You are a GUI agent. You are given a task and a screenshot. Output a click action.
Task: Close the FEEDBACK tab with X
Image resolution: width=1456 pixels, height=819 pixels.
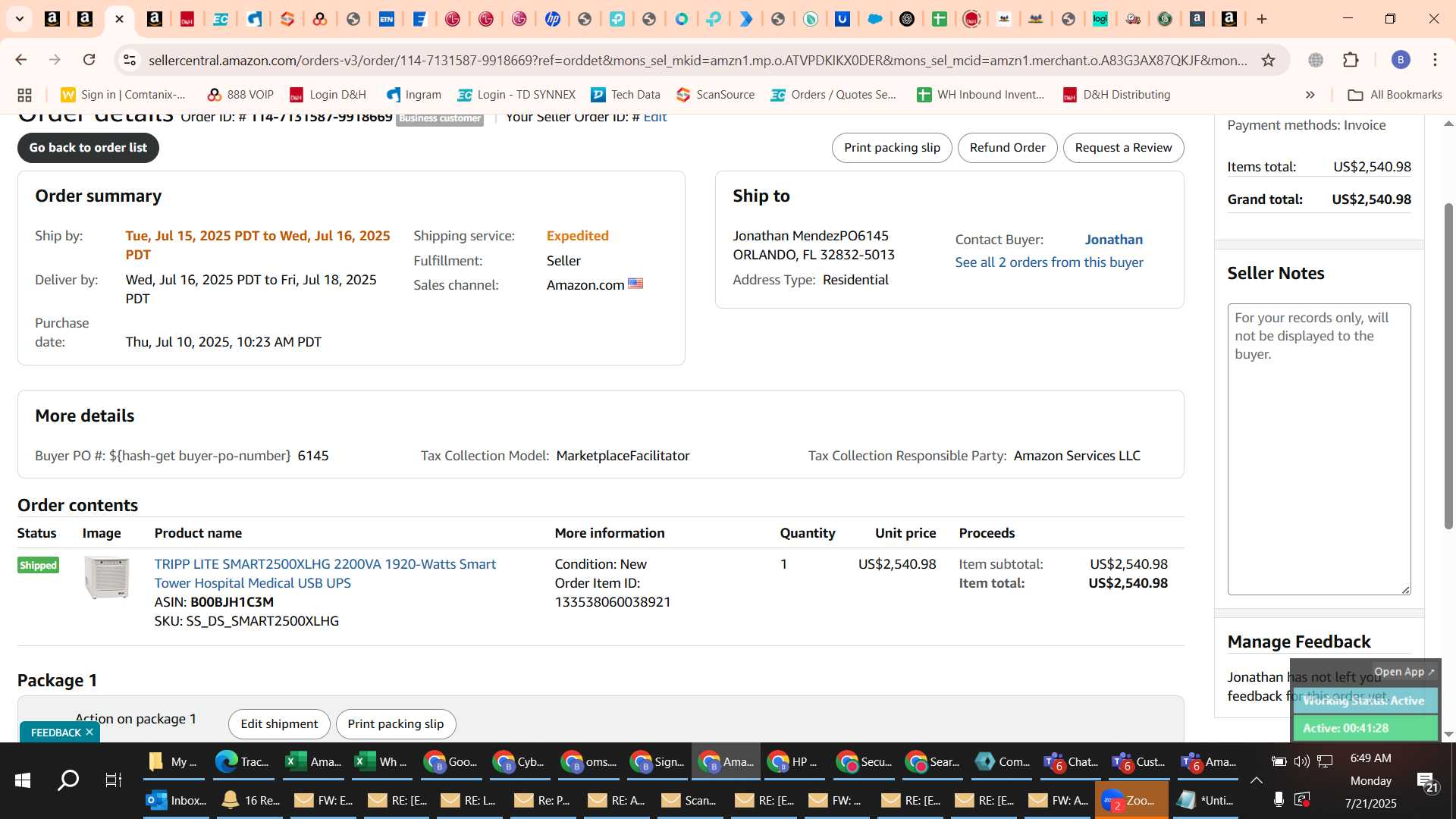tap(89, 732)
